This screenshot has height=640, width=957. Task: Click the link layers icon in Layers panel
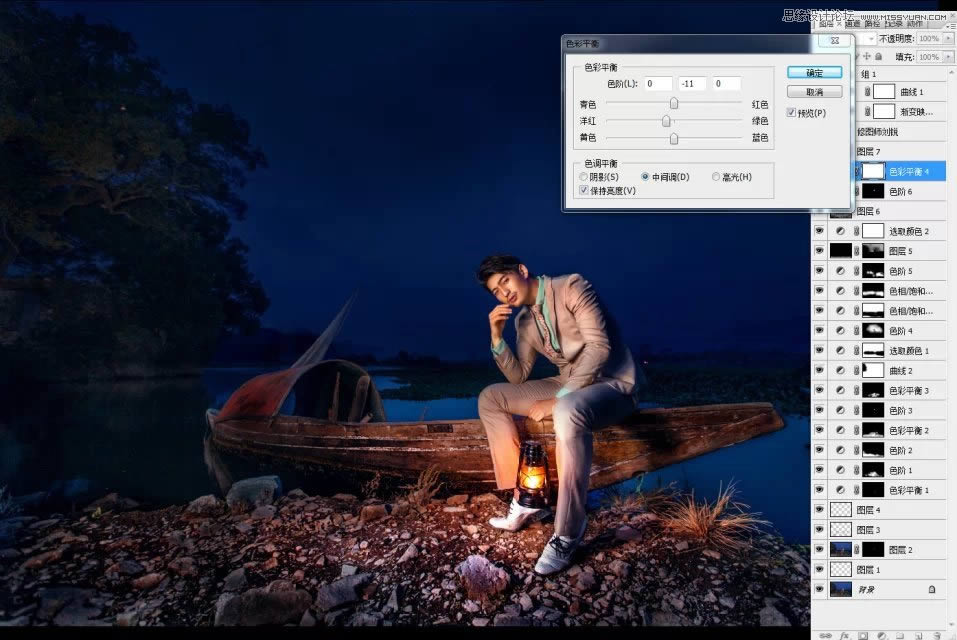tap(824, 635)
